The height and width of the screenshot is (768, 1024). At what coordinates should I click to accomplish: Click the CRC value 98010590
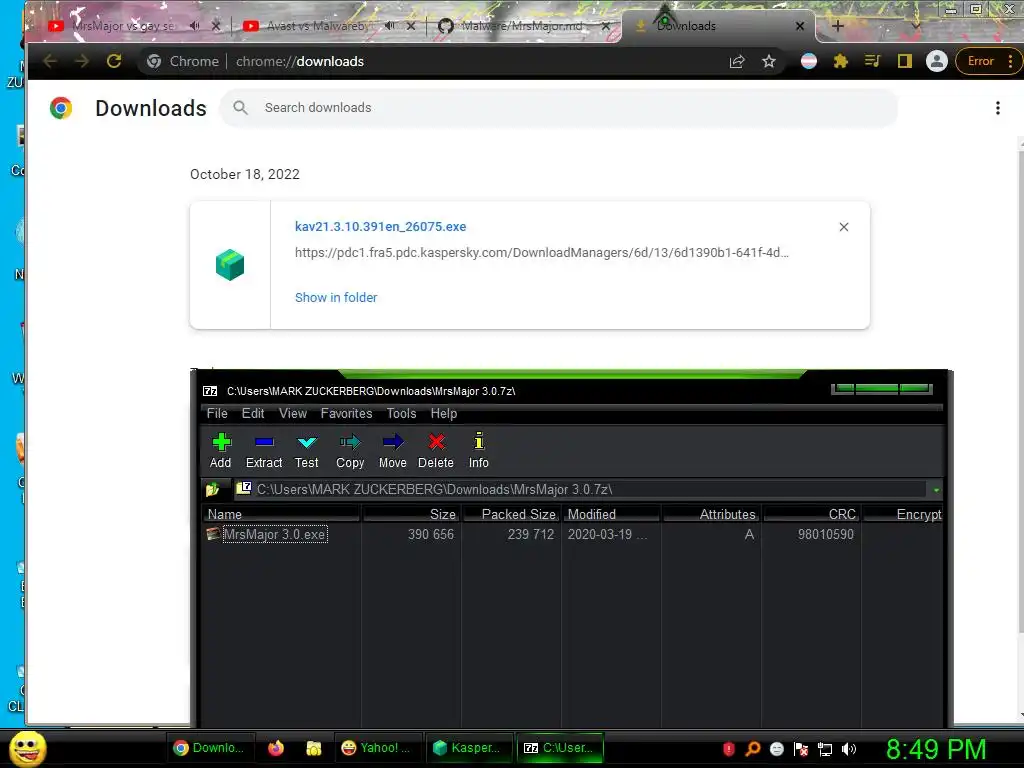825,534
